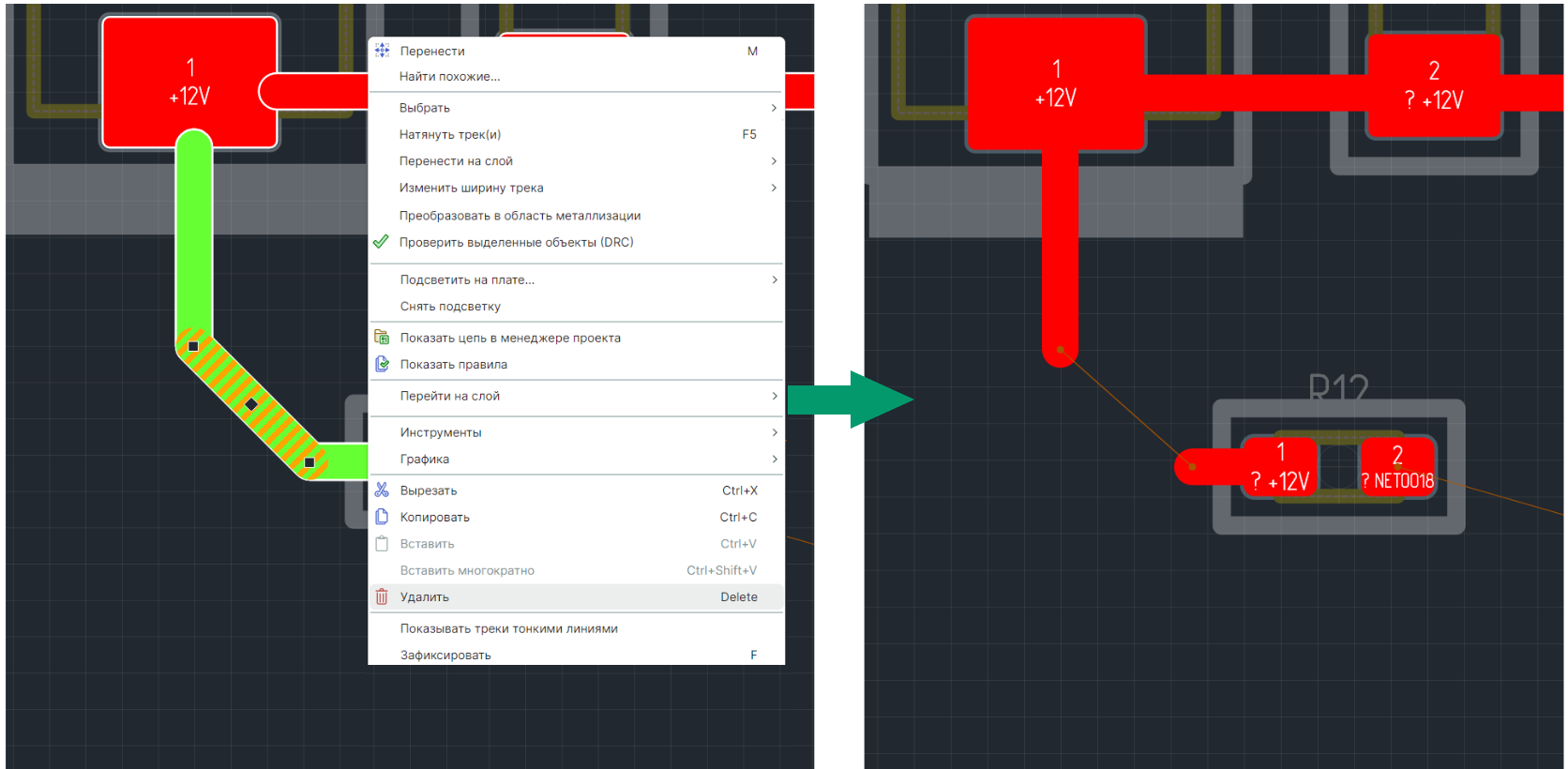Expand the Подсветить на плате submenu
The width and height of the screenshot is (1568, 769).
773,279
